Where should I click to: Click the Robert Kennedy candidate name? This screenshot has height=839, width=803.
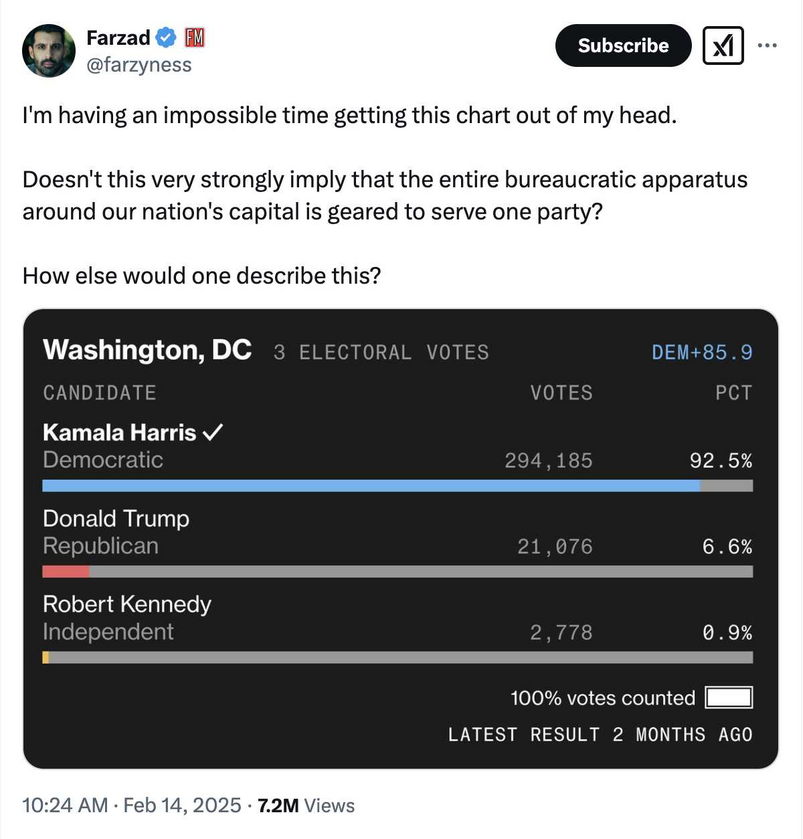(127, 604)
